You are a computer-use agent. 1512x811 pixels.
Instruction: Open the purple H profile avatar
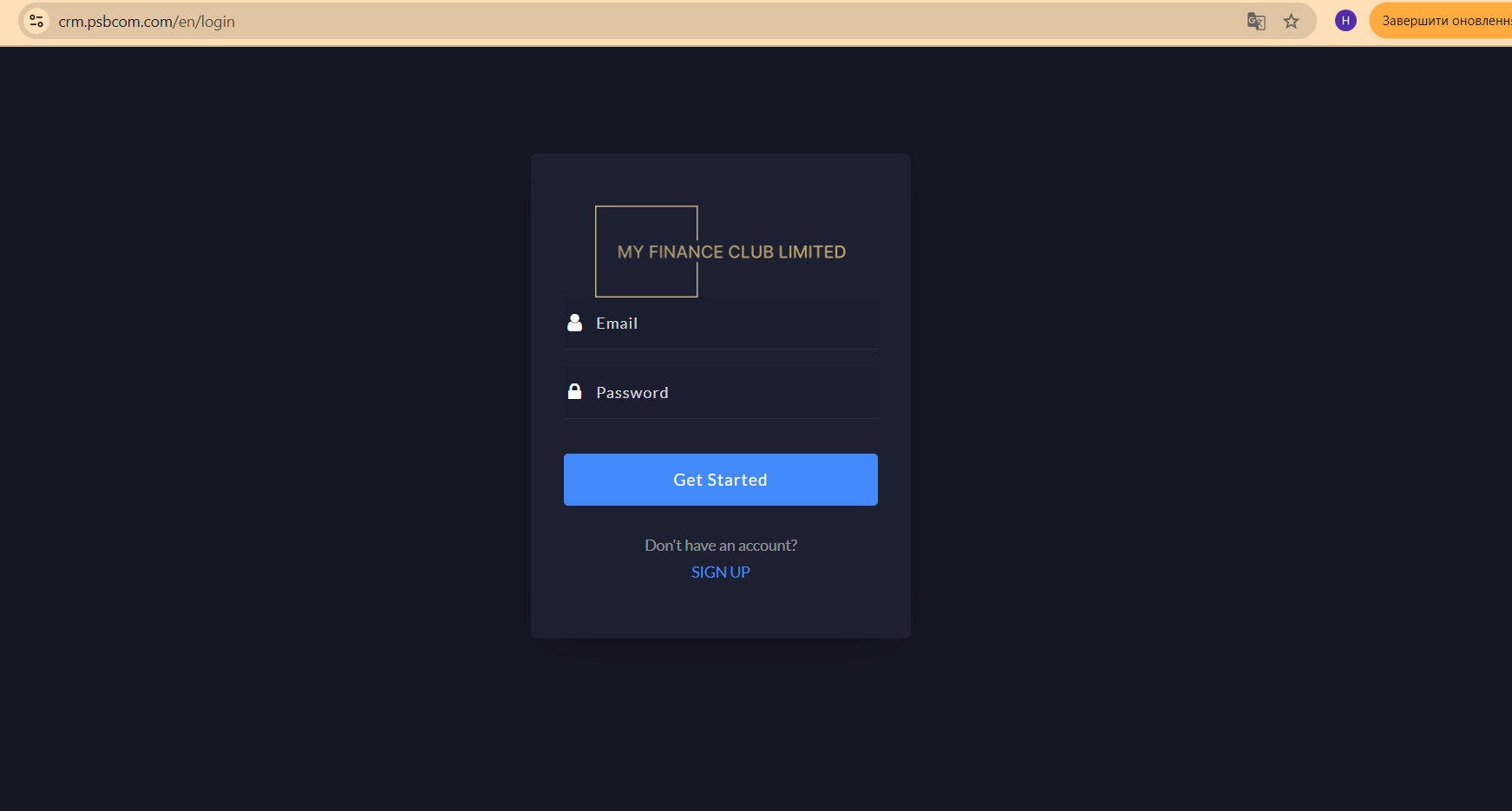[x=1345, y=21]
